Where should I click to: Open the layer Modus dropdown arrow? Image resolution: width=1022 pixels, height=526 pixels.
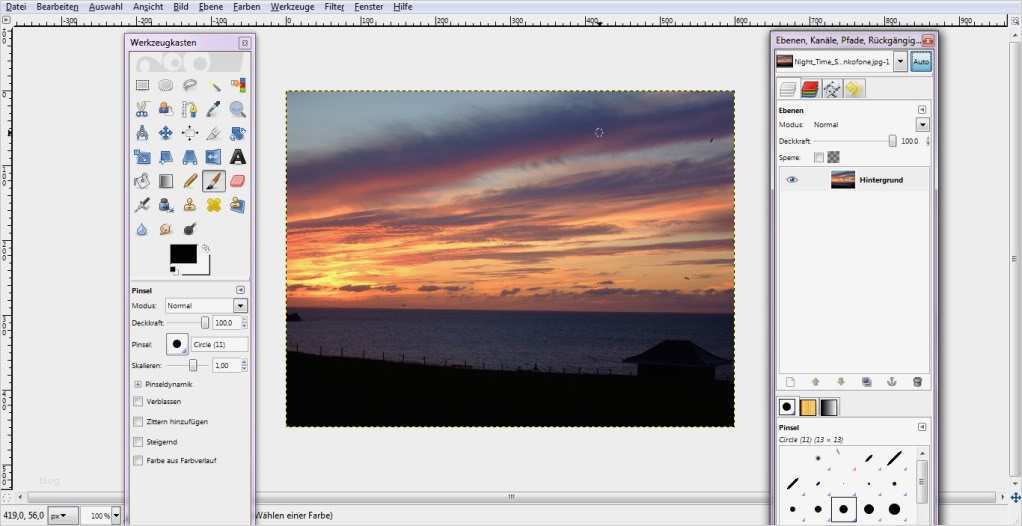(x=922, y=124)
